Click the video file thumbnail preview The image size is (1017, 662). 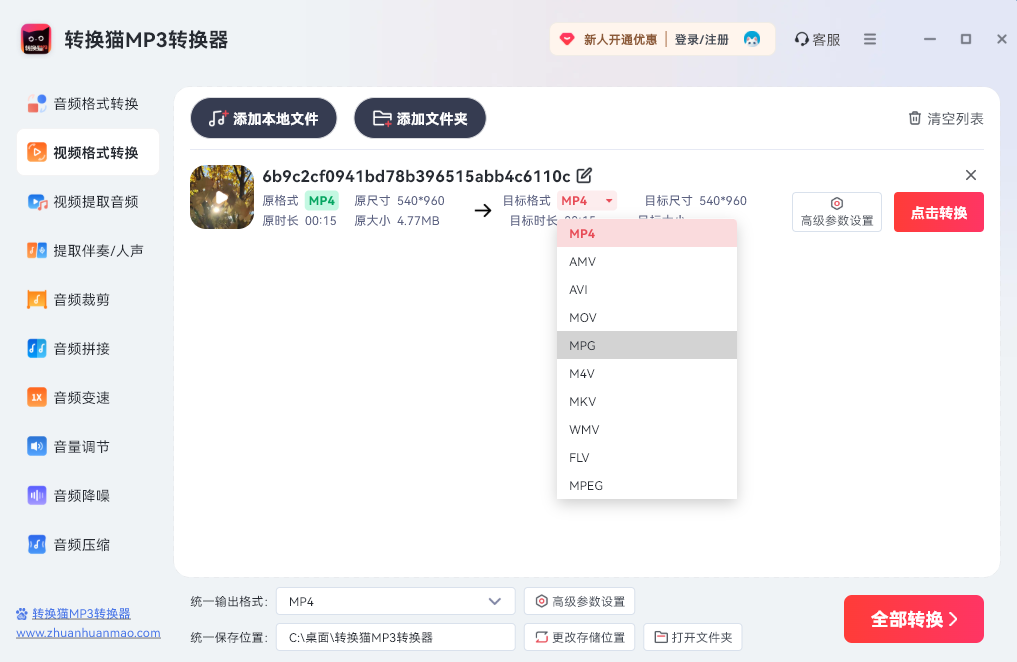[x=221, y=197]
